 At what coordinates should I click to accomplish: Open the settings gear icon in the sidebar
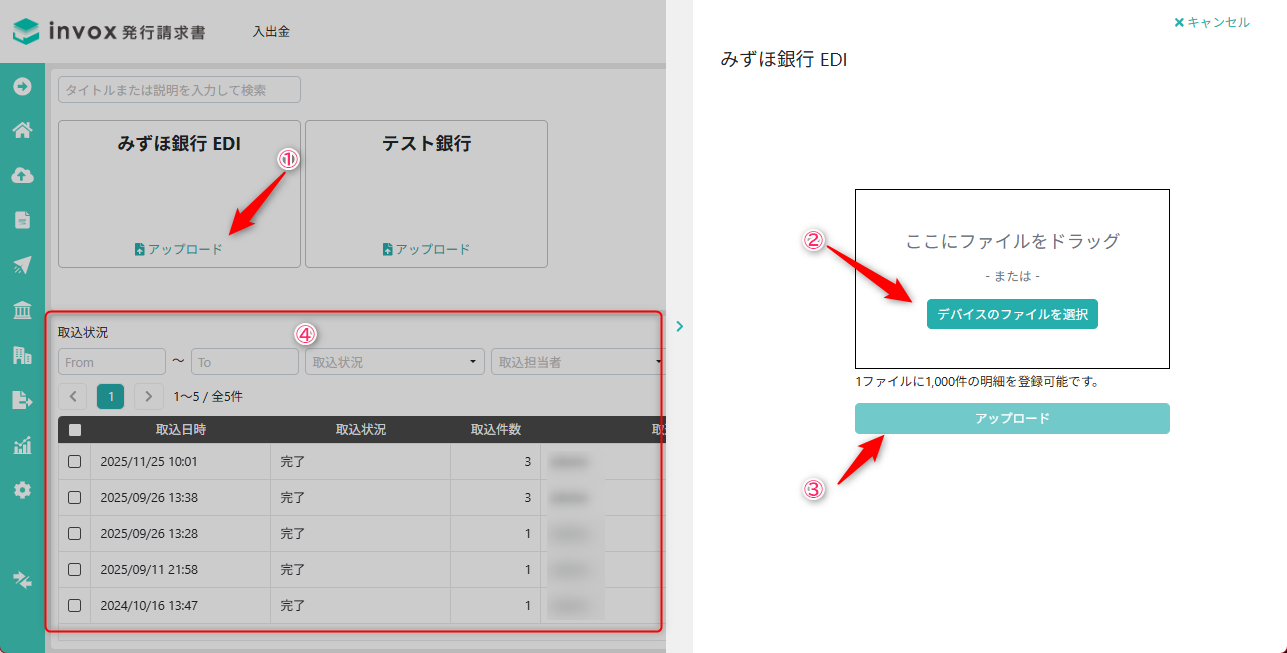(x=22, y=490)
